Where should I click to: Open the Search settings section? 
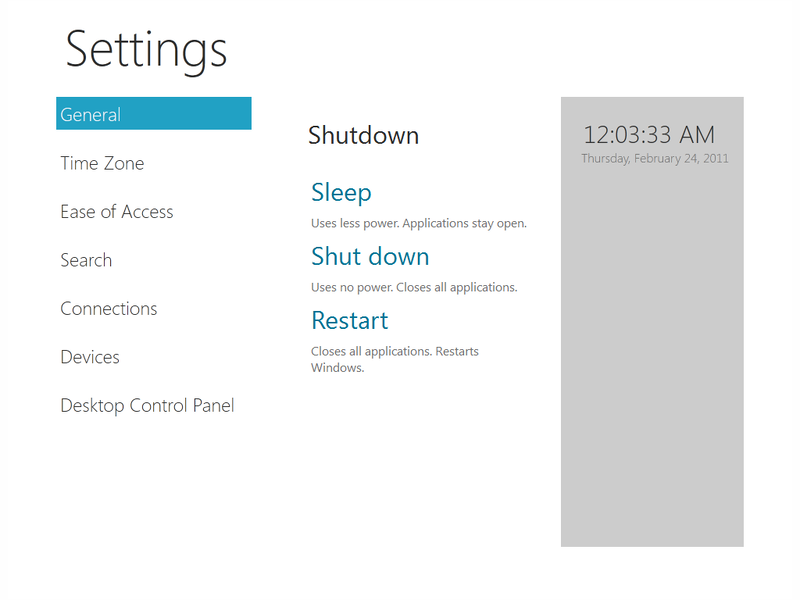(x=86, y=260)
